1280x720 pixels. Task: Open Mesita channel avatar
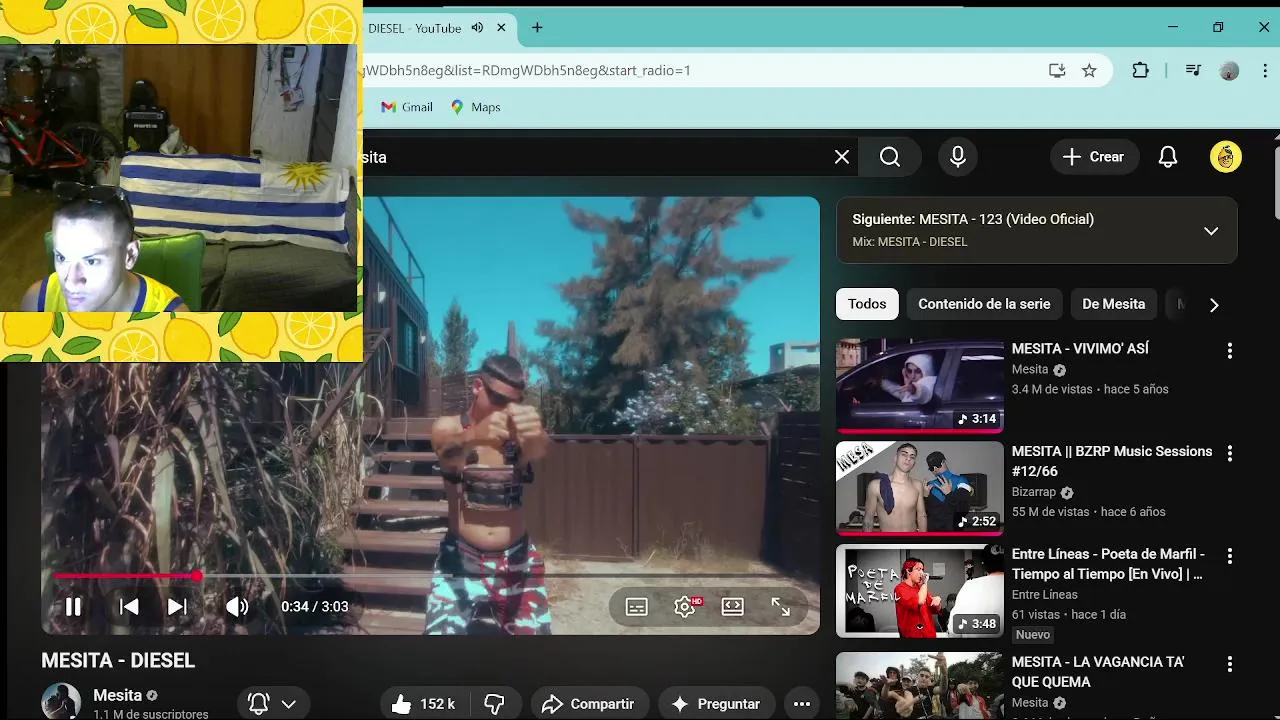61,702
